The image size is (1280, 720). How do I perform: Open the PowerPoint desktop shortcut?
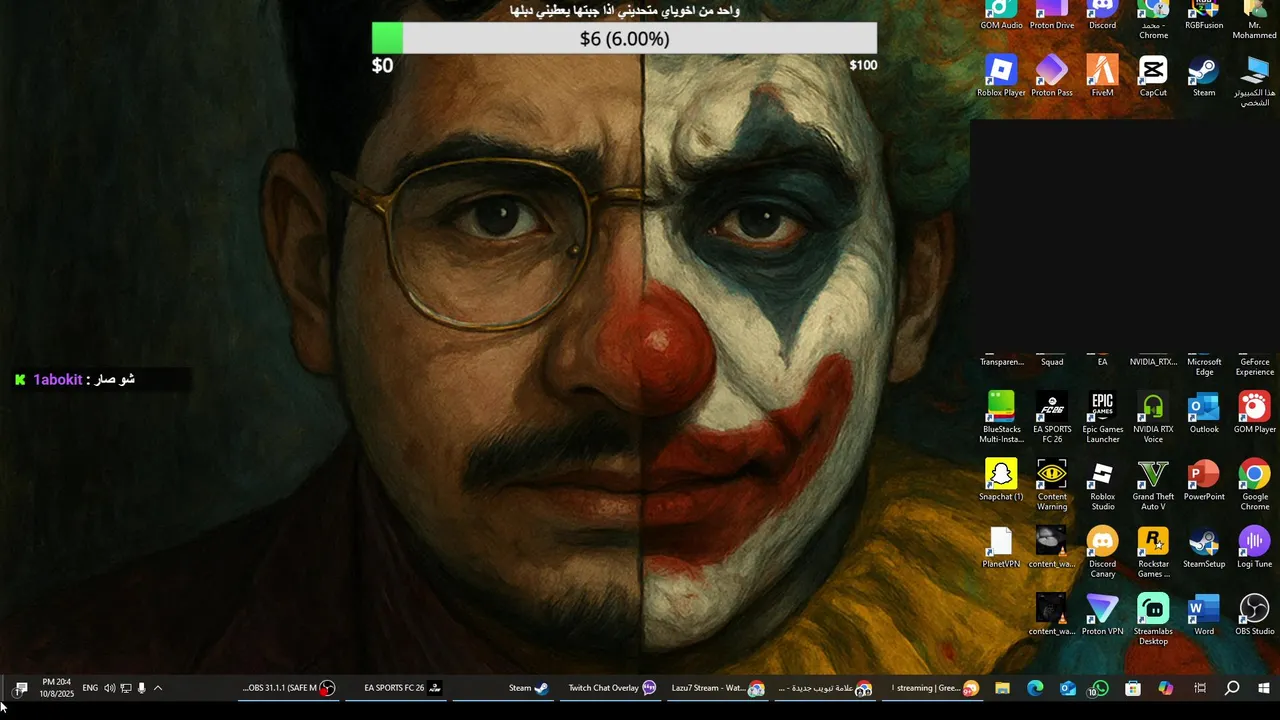point(1204,479)
